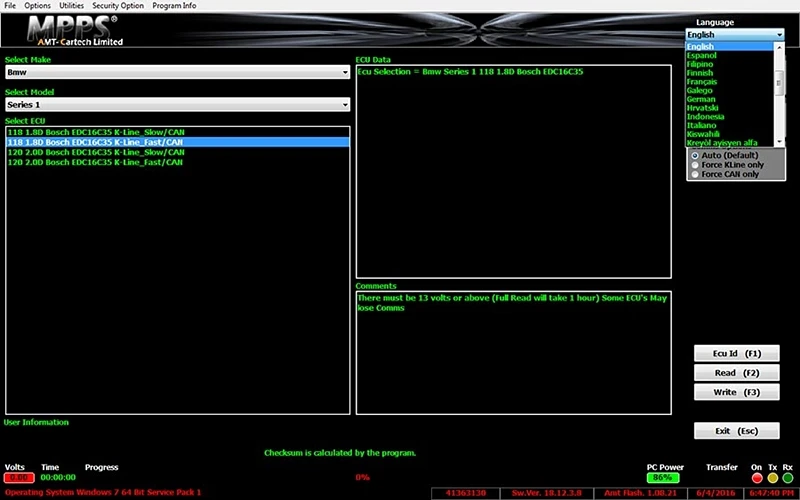Select 118 1.8D EDC16C35 K-Line_Slow/CAN entry

tap(178, 132)
